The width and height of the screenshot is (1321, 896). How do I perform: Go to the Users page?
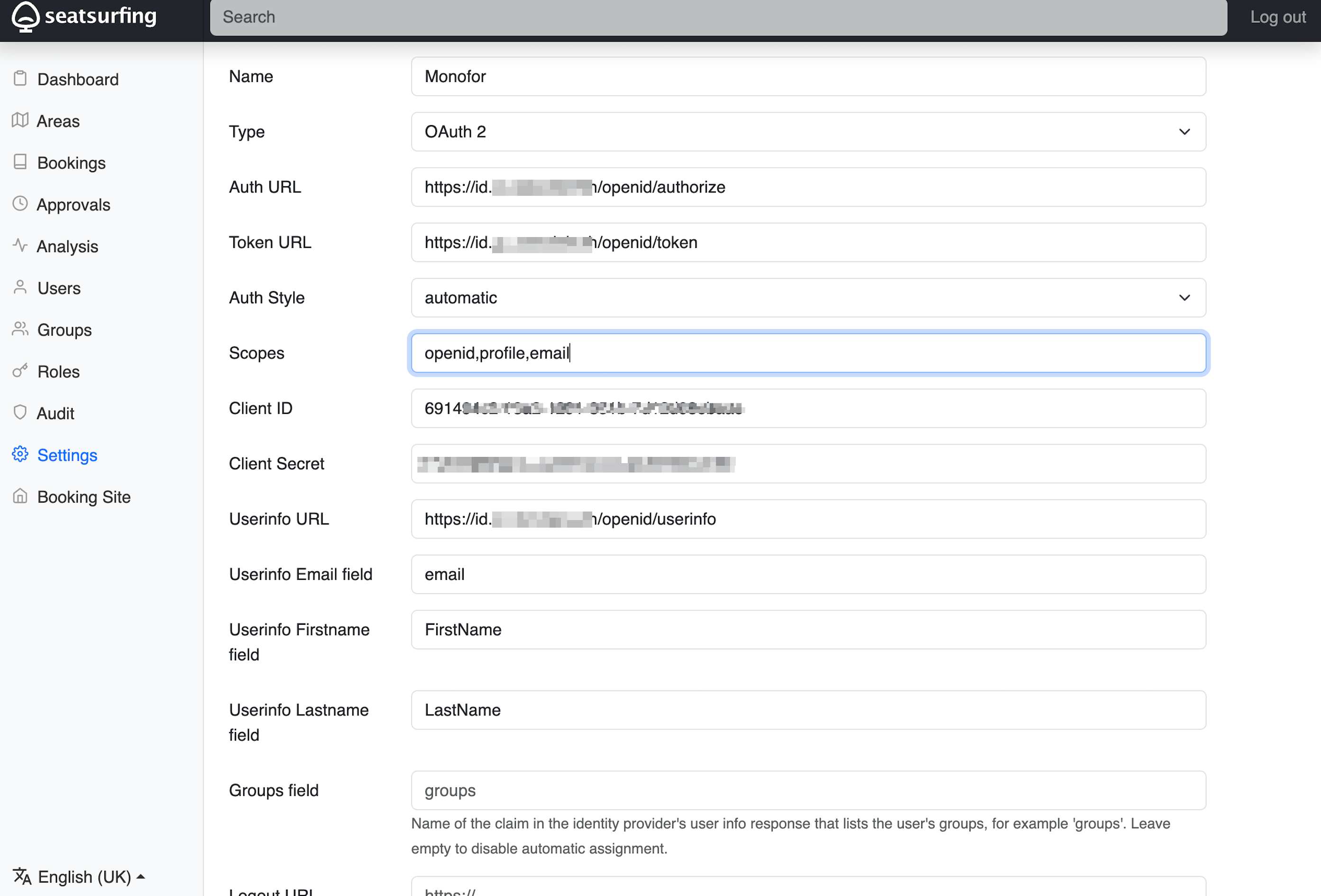coord(58,288)
